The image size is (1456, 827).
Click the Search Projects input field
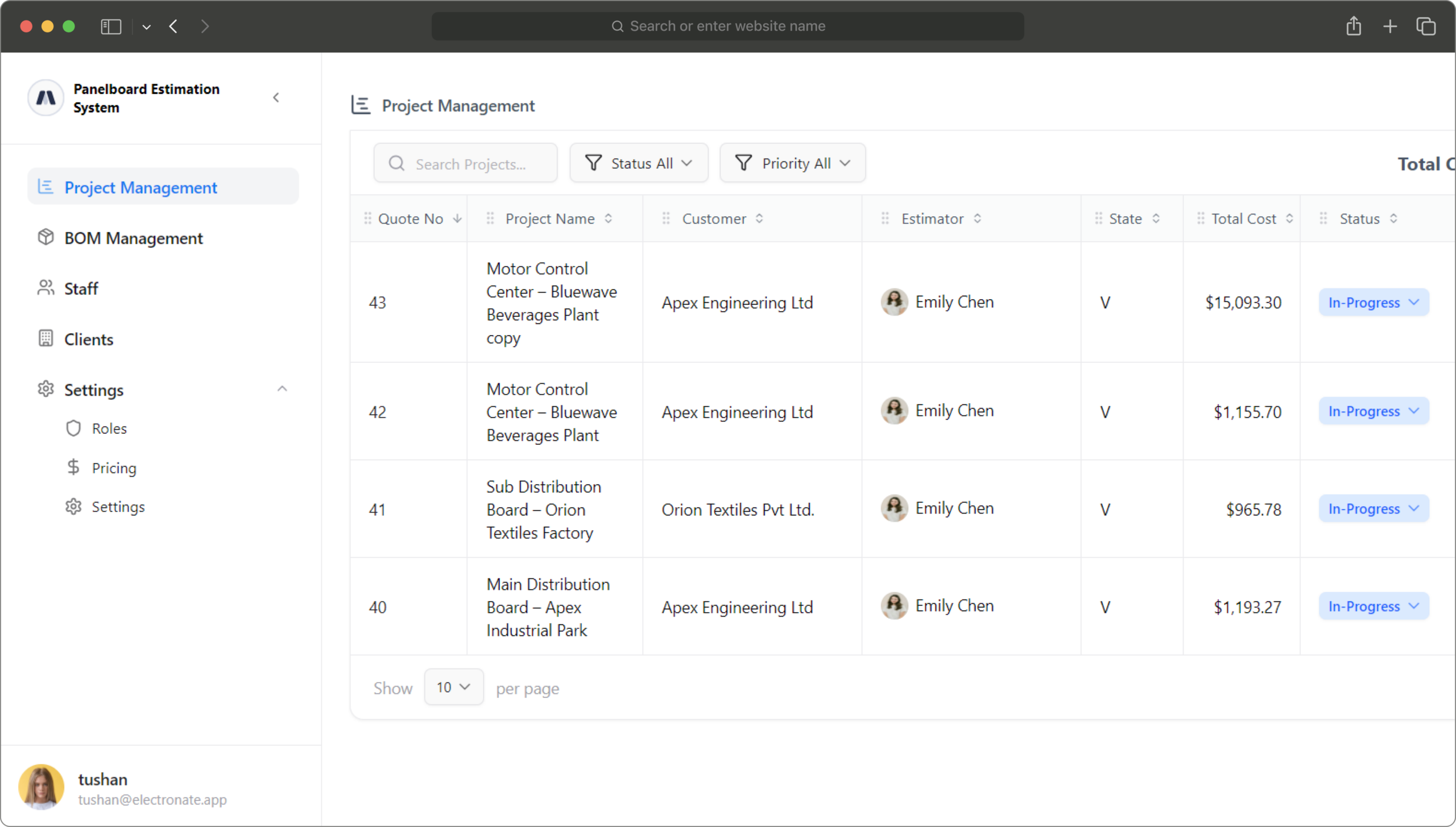(x=470, y=164)
